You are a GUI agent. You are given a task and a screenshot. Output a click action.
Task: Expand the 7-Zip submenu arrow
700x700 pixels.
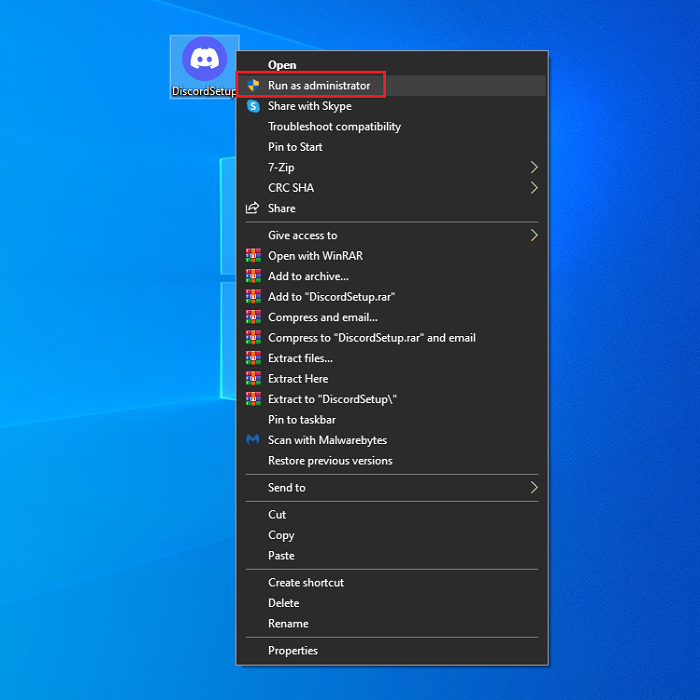pos(534,167)
